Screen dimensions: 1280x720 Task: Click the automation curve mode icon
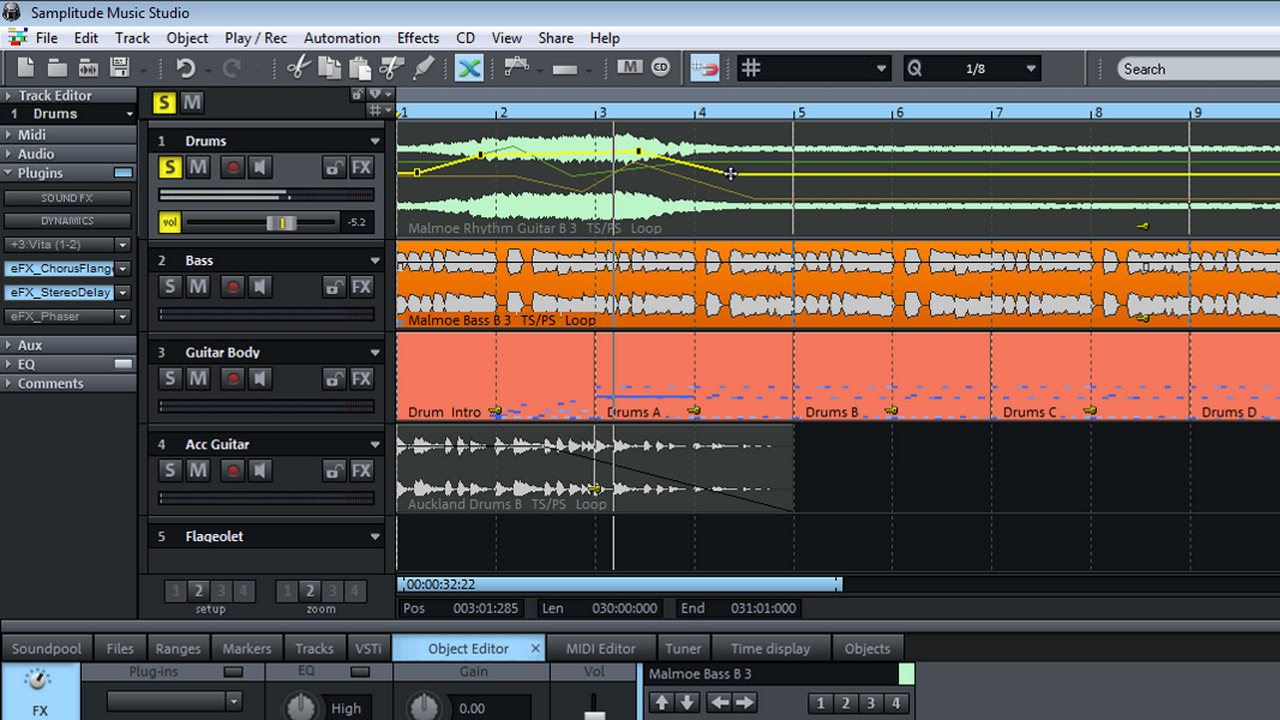pos(516,68)
